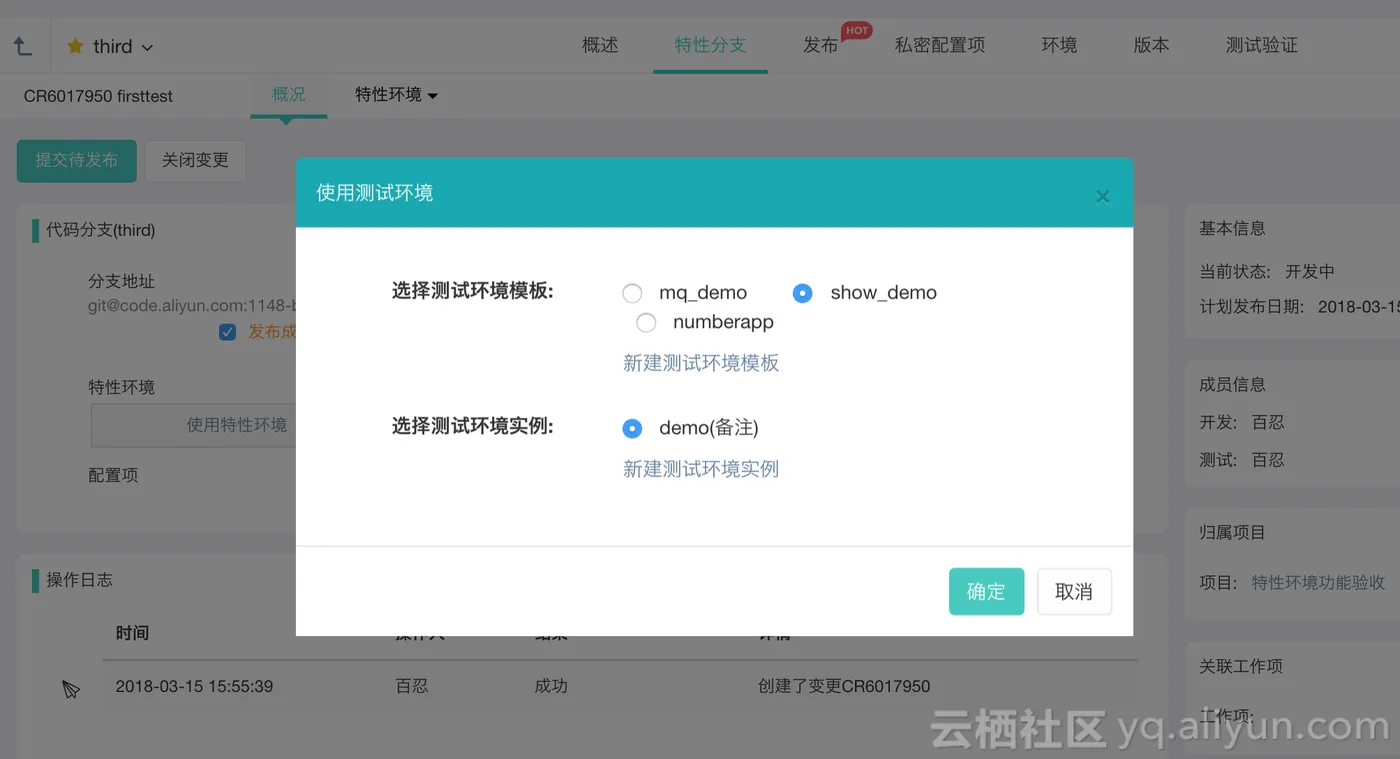Viewport: 1400px width, 759px height.
Task: Open the 新建测试环境实例 link
Action: point(701,469)
